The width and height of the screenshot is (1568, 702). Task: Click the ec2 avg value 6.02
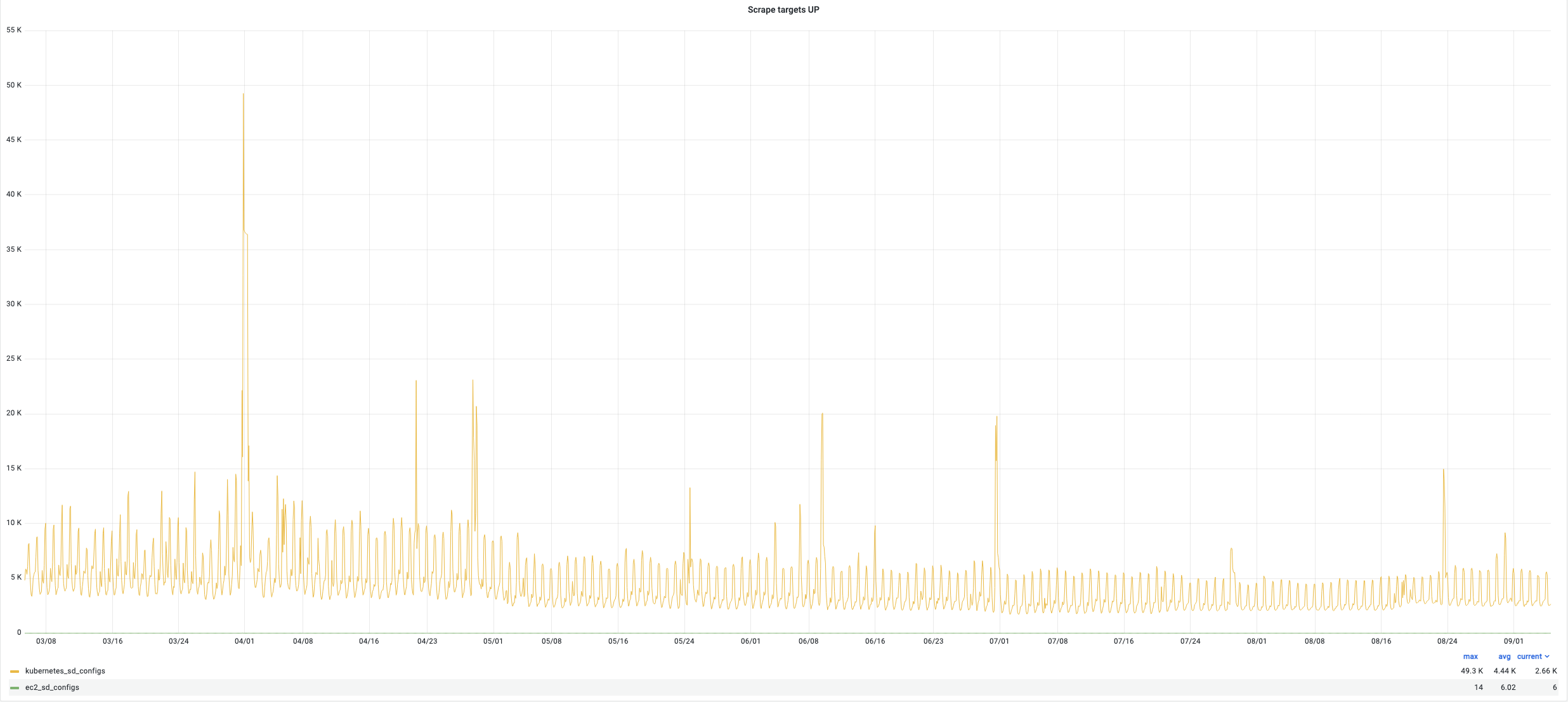click(1508, 687)
